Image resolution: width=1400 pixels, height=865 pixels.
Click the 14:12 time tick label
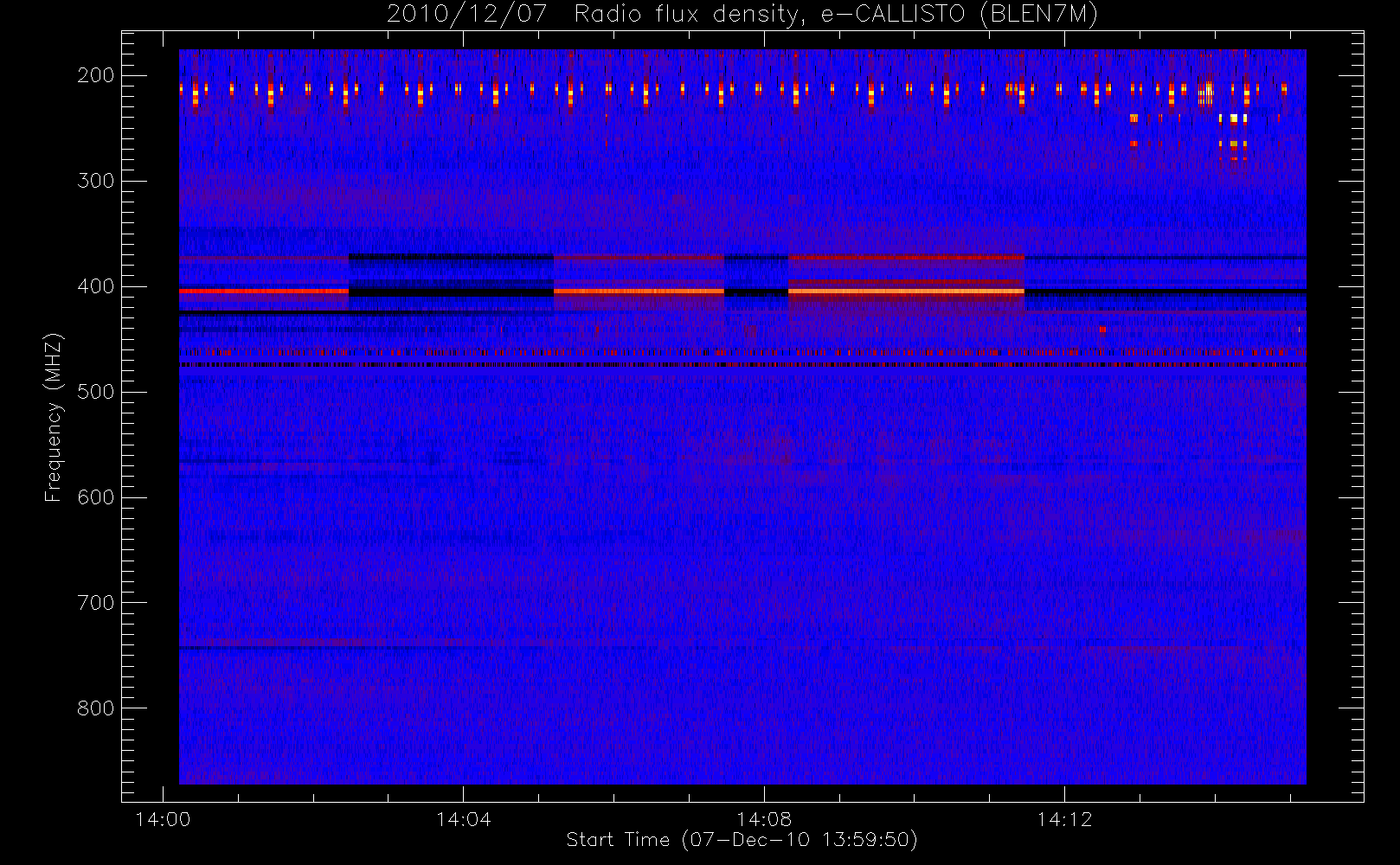point(1064,819)
